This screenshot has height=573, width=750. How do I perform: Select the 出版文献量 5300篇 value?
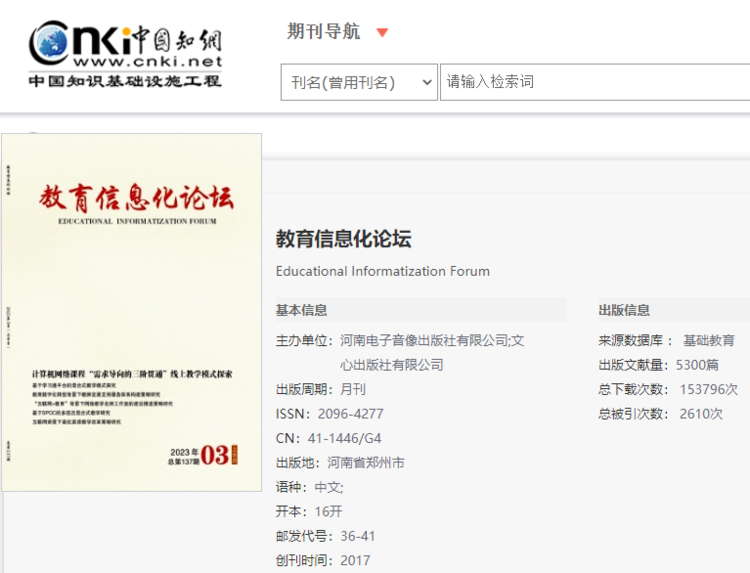coord(697,365)
